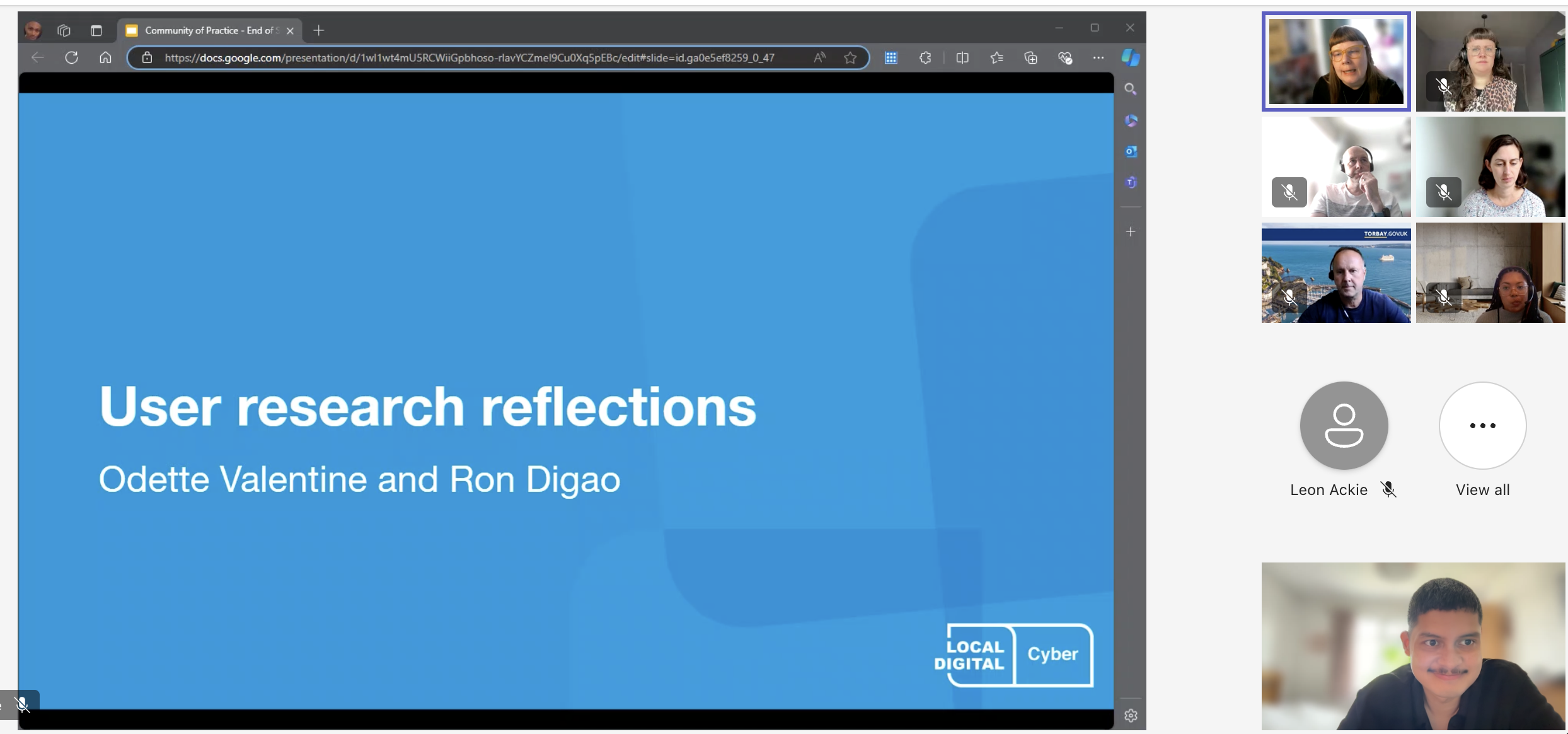Open the favorites list icon in toolbar
1568x734 pixels.
pyautogui.click(x=996, y=57)
